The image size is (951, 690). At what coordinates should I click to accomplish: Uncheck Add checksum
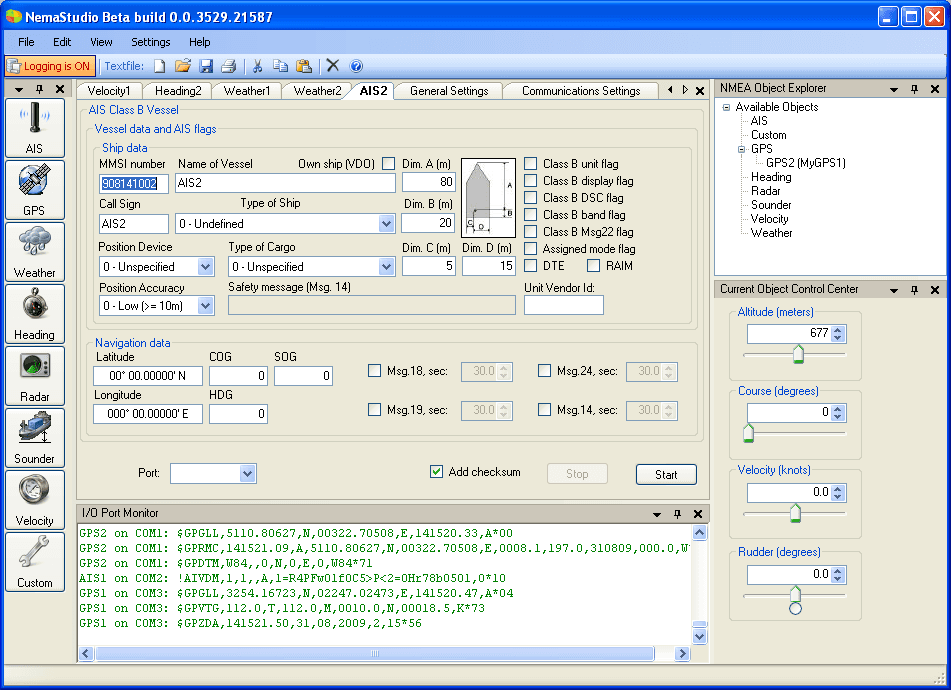(436, 472)
